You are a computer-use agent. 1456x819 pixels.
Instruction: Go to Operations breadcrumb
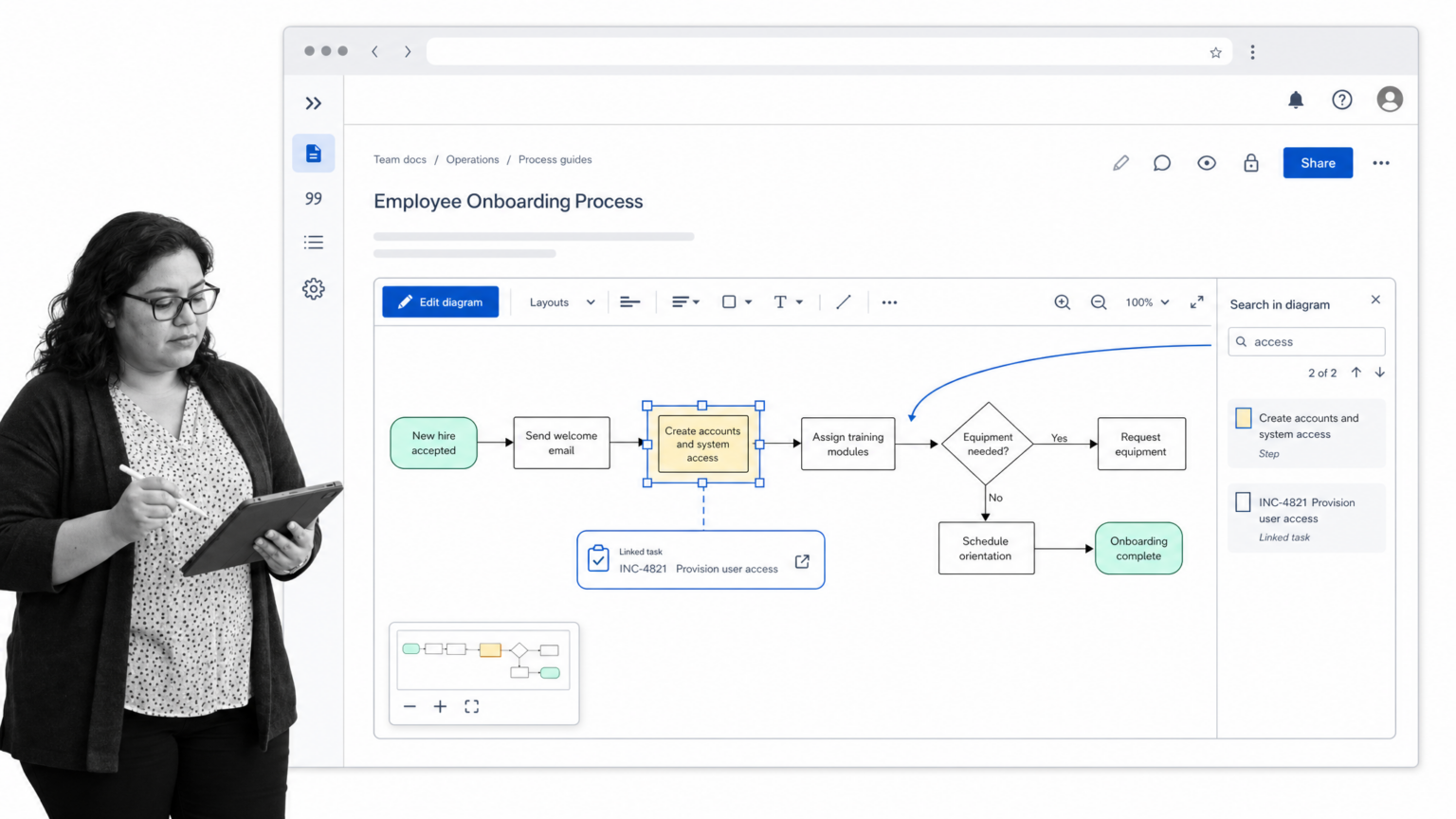click(472, 159)
